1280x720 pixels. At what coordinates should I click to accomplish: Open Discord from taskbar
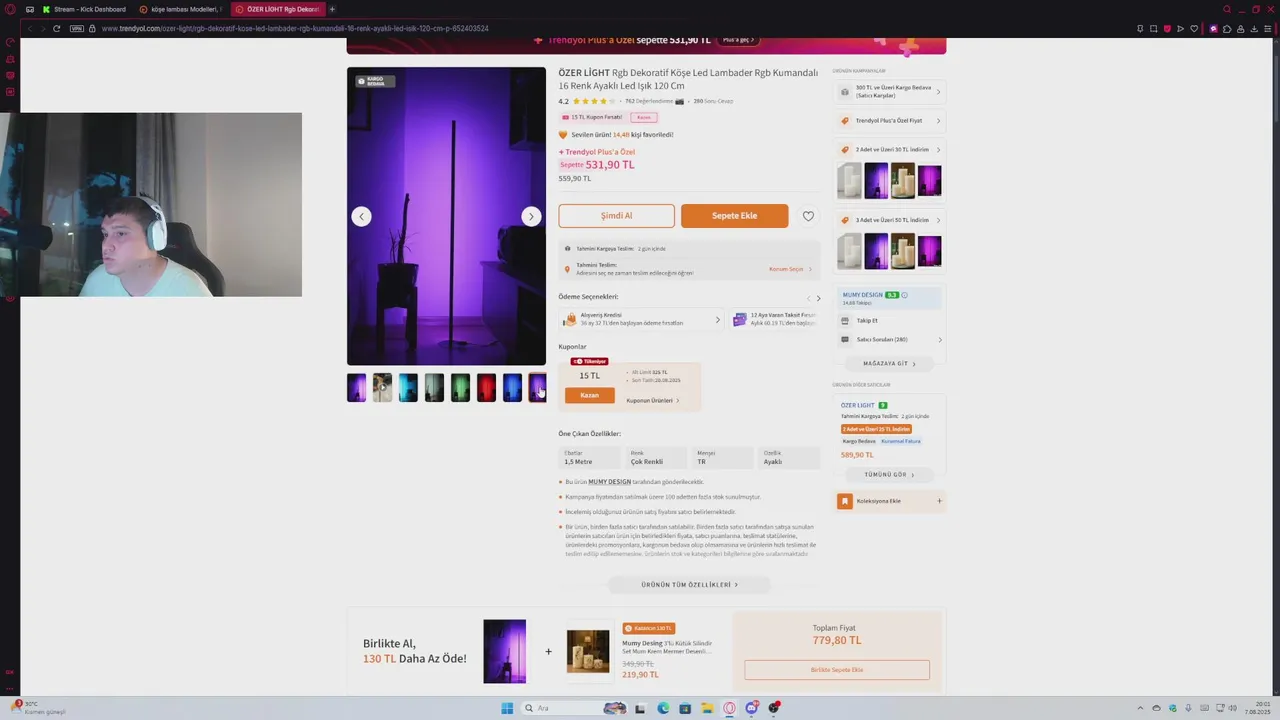click(x=751, y=708)
